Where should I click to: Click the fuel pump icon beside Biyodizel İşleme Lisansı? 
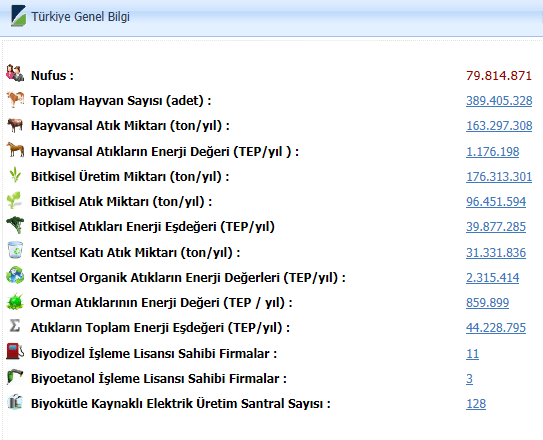point(15,351)
